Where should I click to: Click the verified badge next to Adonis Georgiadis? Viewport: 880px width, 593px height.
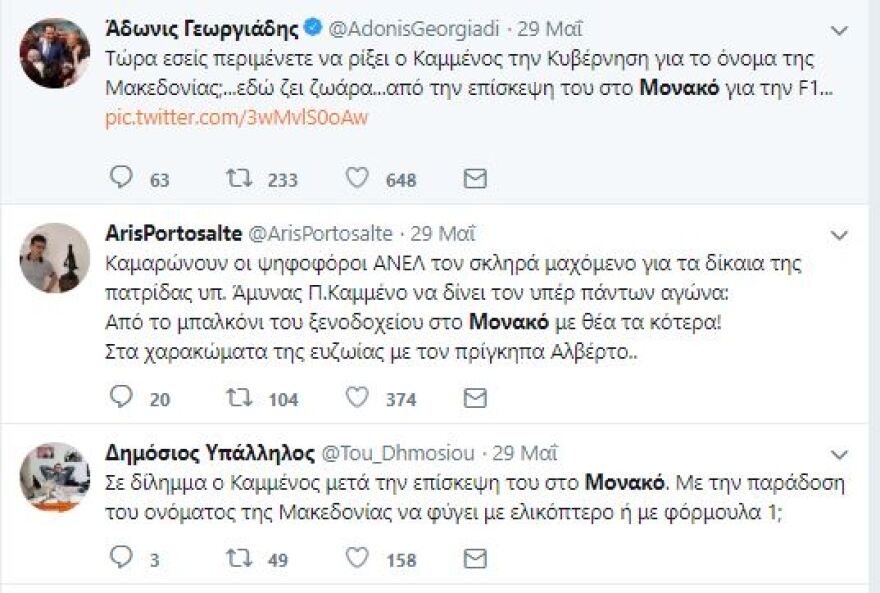[x=311, y=28]
